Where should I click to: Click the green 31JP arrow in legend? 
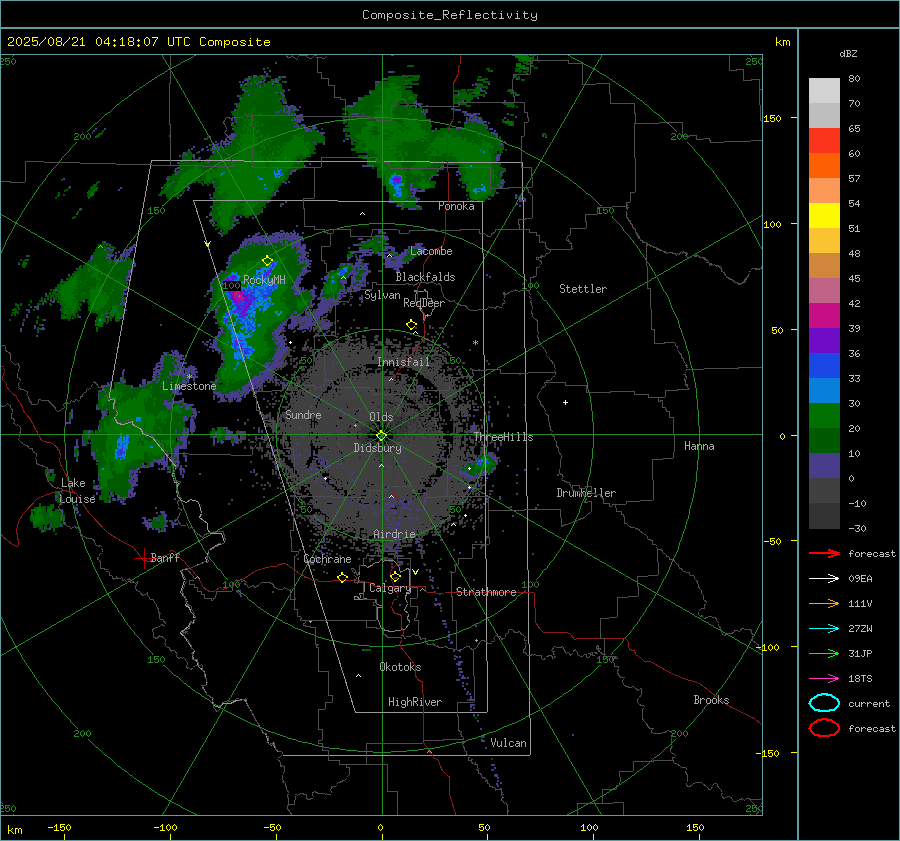824,653
